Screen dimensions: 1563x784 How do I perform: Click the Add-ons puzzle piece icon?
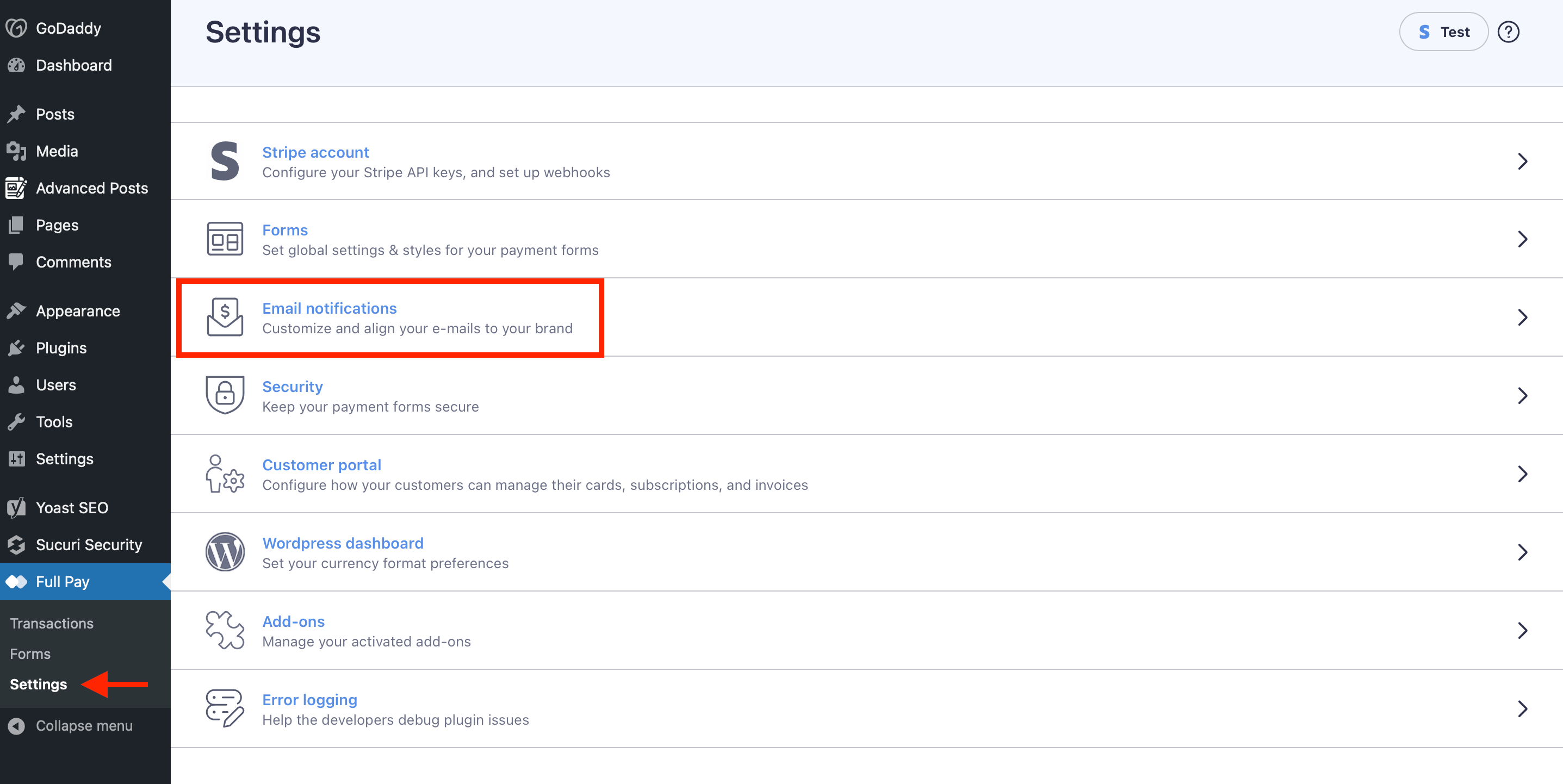tap(225, 631)
